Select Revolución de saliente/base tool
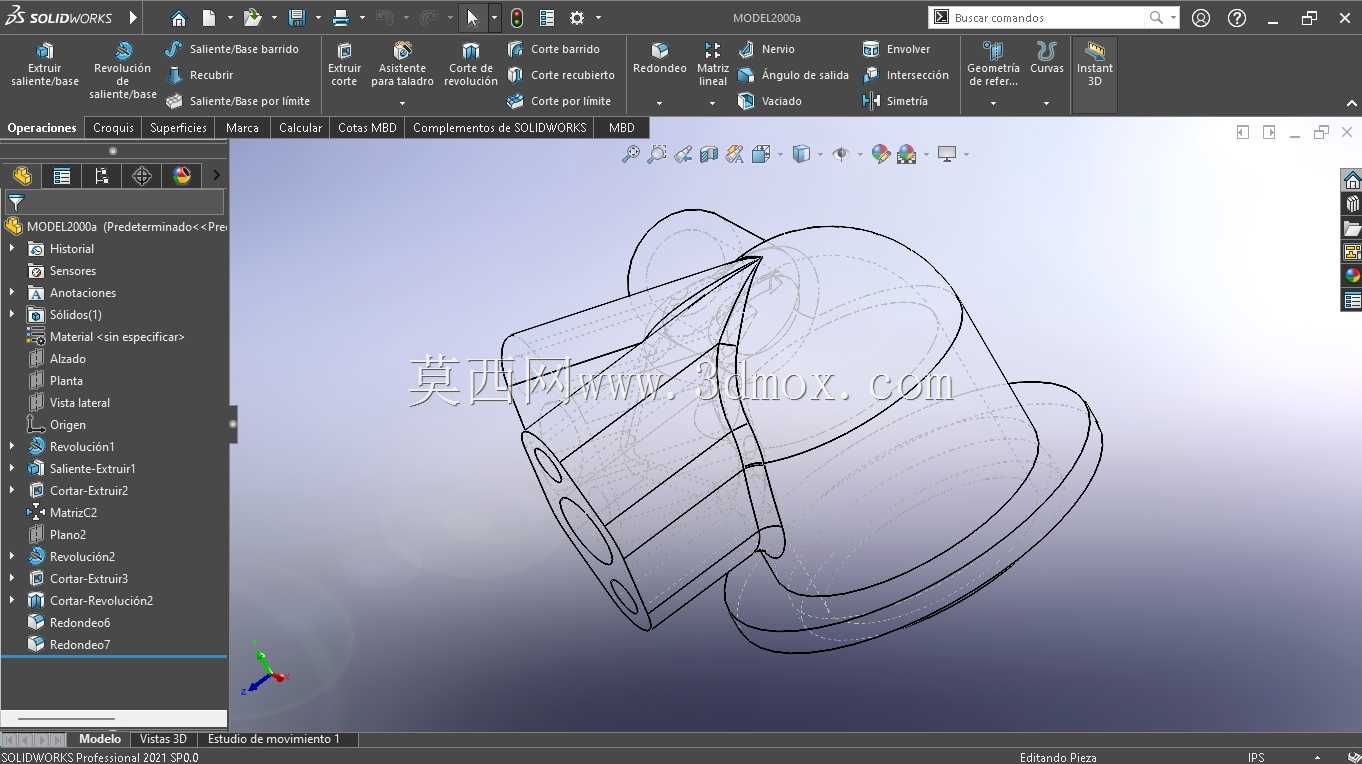Viewport: 1362px width, 764px height. point(122,71)
